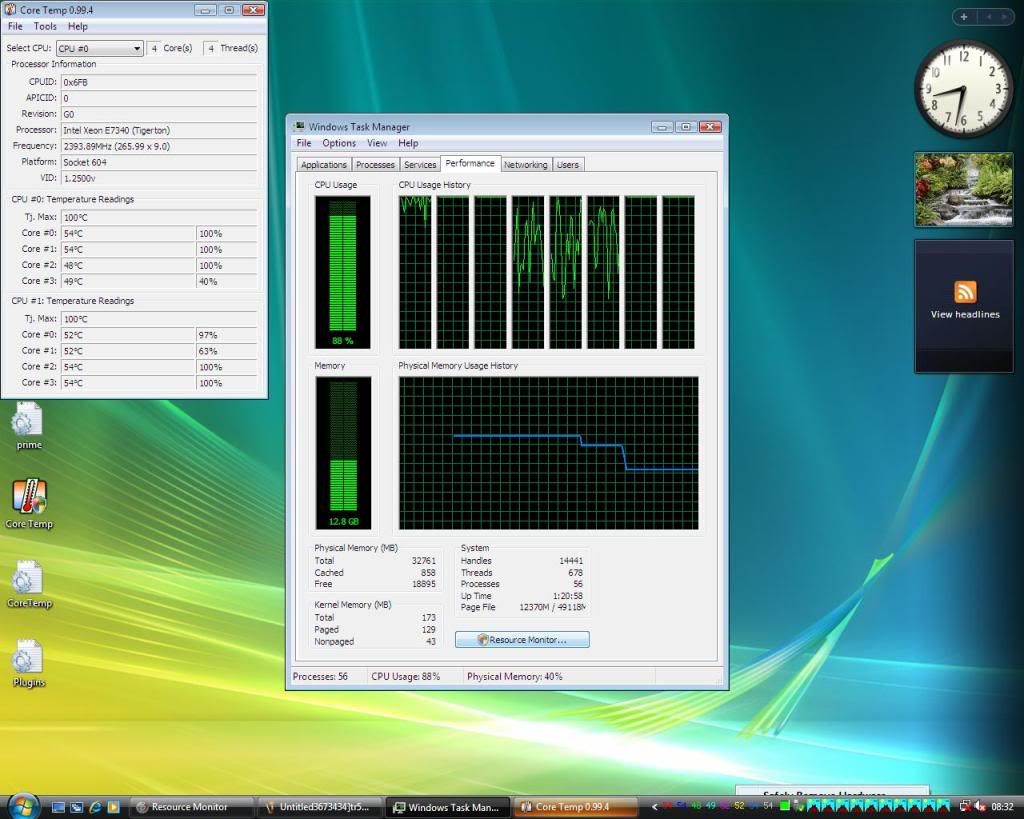
Task: Click the VID field 1.2500v
Action: tap(159, 178)
